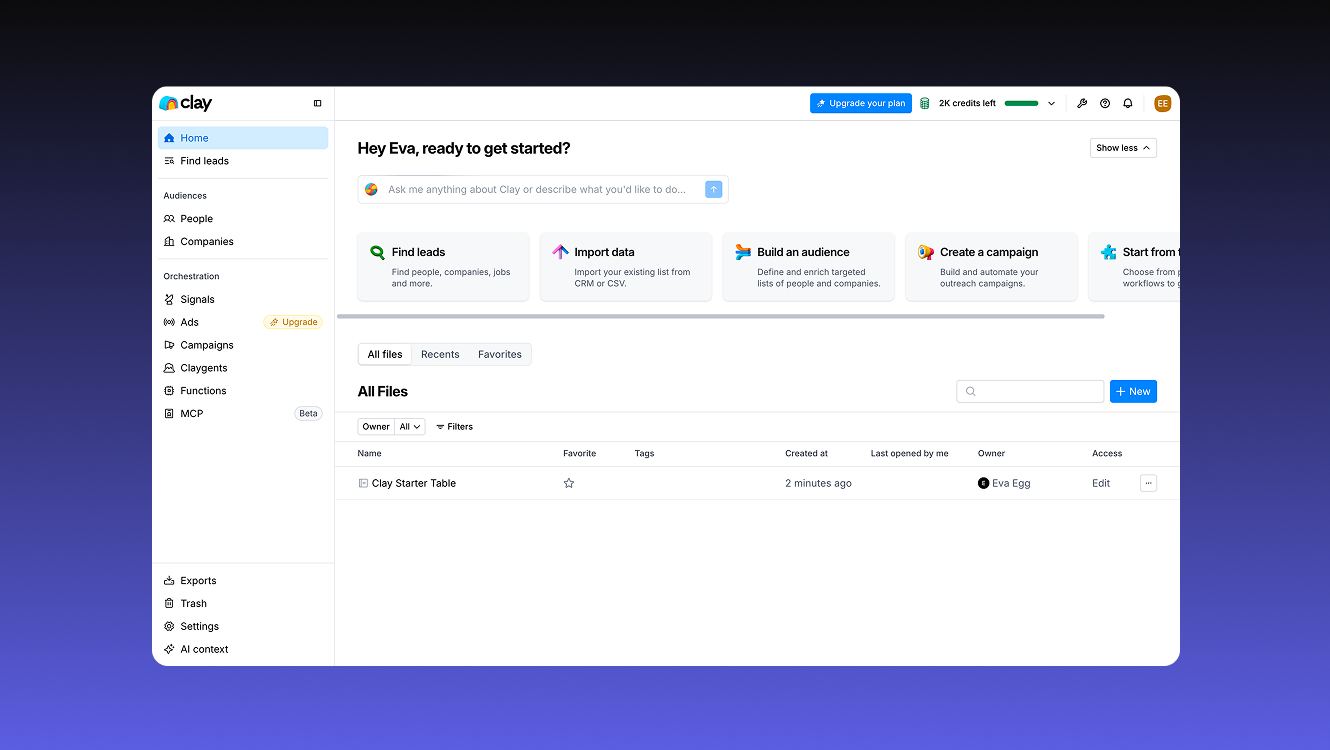Image resolution: width=1330 pixels, height=750 pixels.
Task: Favorite the Clay Starter Table with the star
Action: coord(569,483)
